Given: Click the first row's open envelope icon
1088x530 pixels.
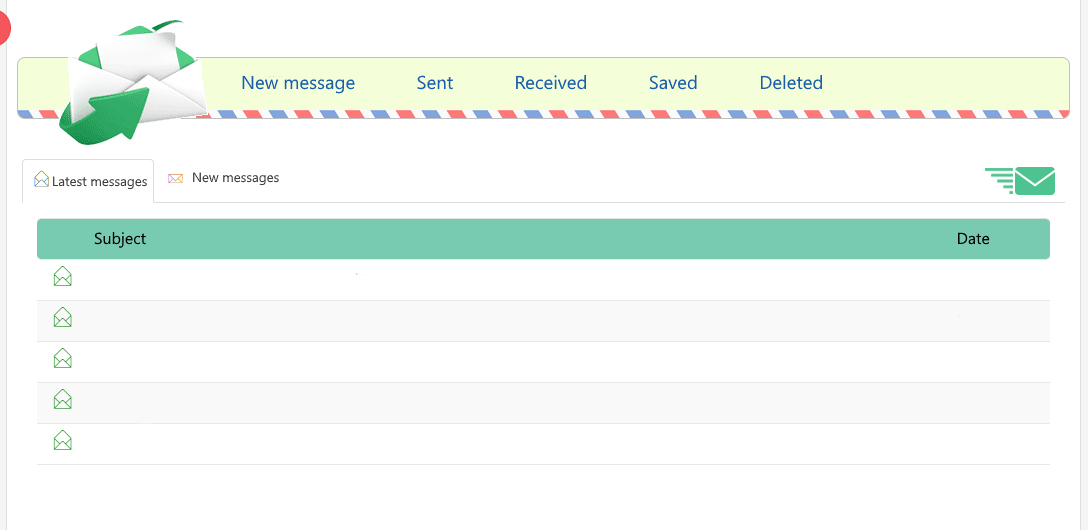Looking at the screenshot, I should 63,277.
